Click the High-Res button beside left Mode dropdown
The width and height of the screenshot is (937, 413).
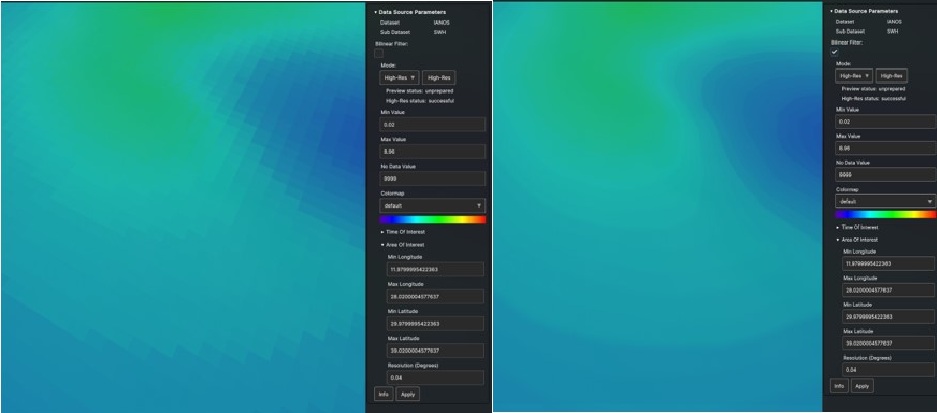(438, 77)
